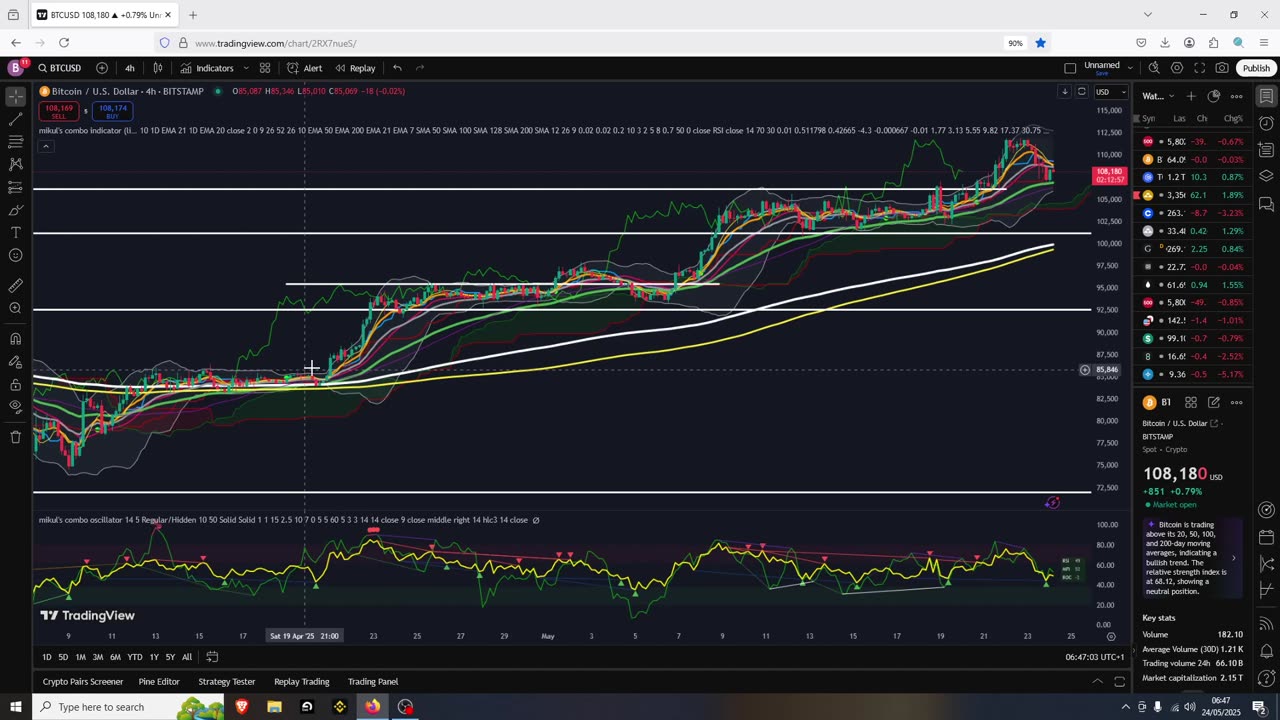Open the BTCUSD symbol search
This screenshot has height=720, width=1280.
(x=60, y=68)
